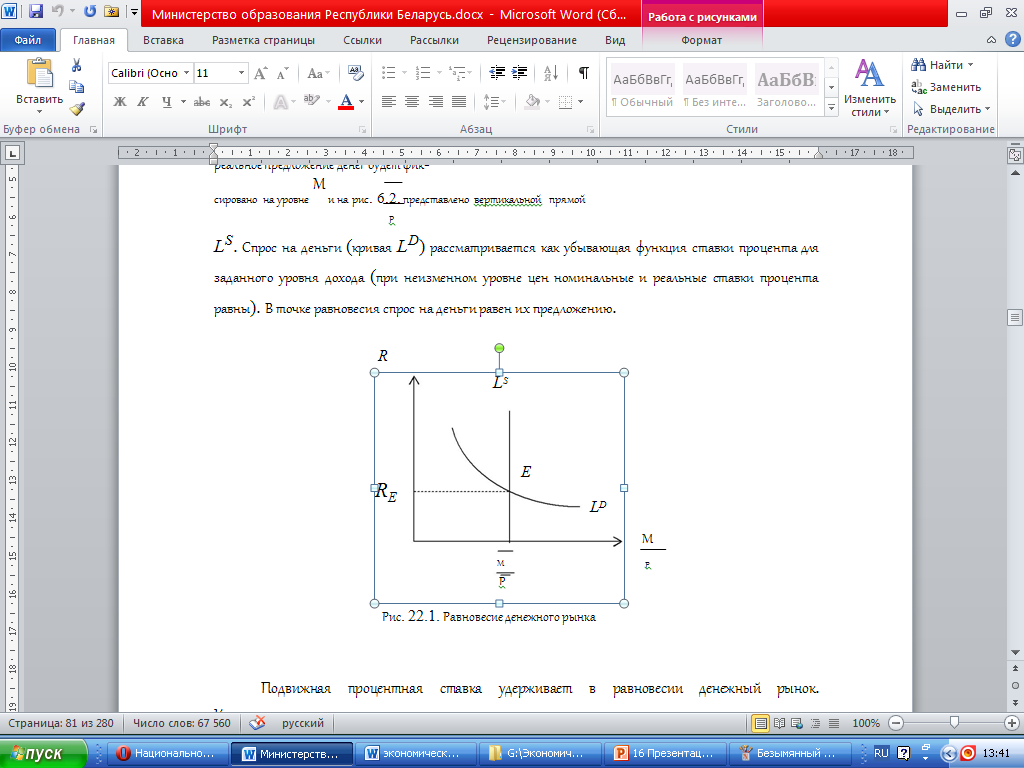
Task: Click the Заменить button
Action: click(x=946, y=87)
